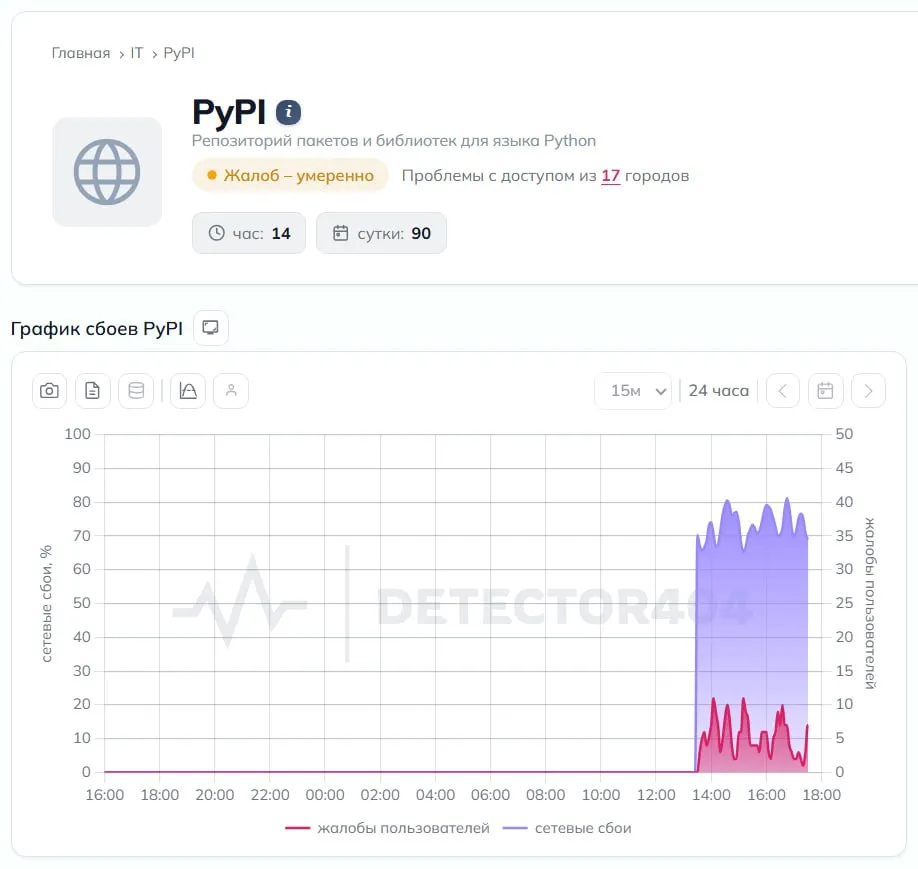Image resolution: width=918 pixels, height=869 pixels.
Task: Click the 24 часа range label
Action: click(718, 391)
